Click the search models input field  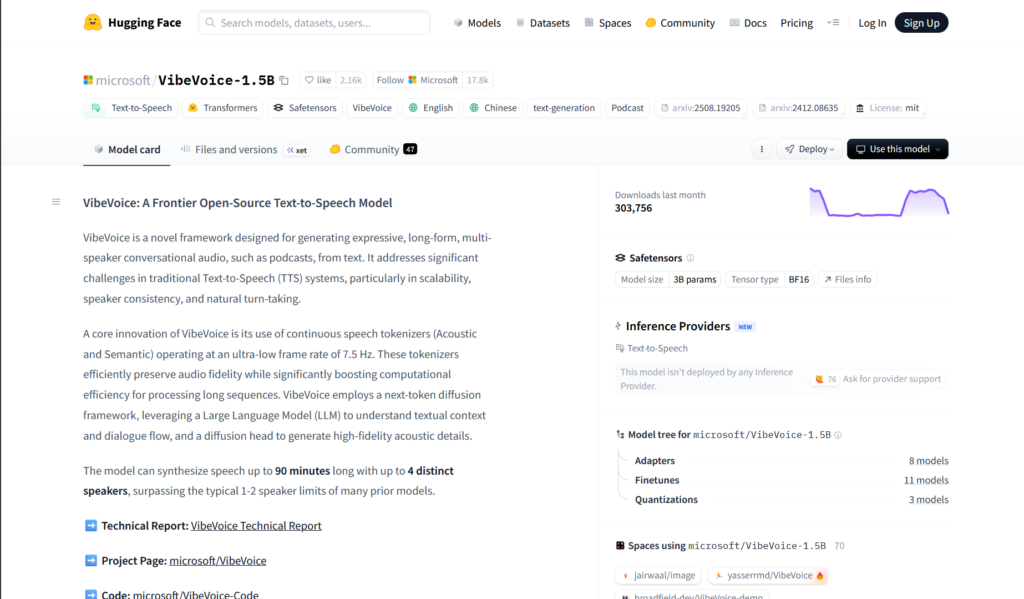[314, 23]
